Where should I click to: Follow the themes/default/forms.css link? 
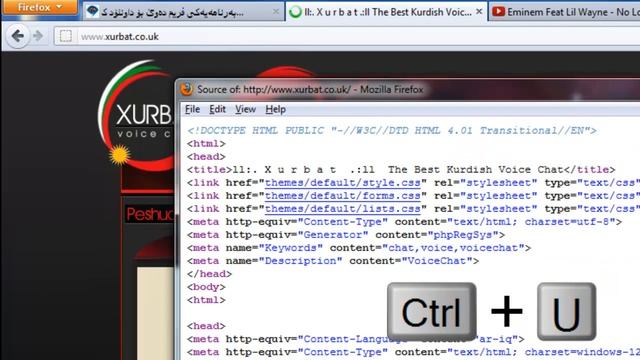point(342,196)
